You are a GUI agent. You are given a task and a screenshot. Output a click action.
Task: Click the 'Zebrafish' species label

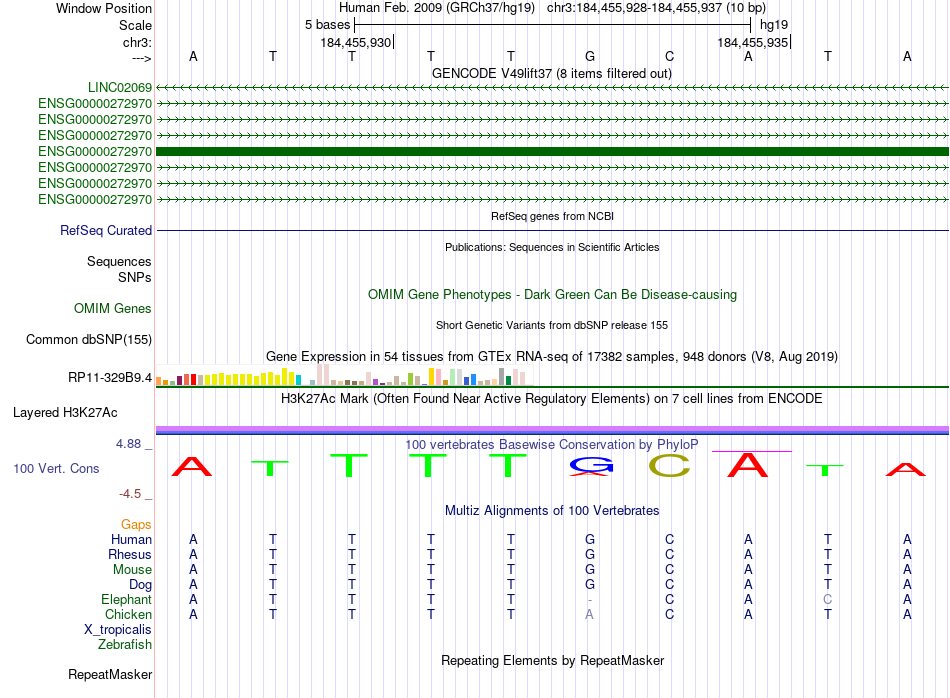(x=125, y=645)
